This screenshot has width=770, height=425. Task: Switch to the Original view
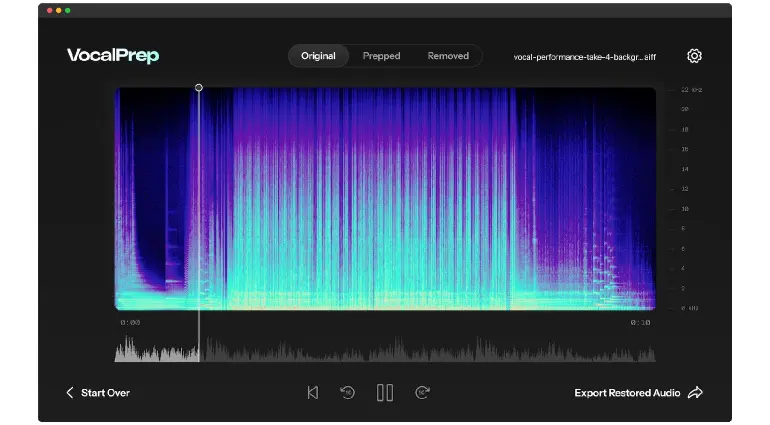pyautogui.click(x=318, y=56)
